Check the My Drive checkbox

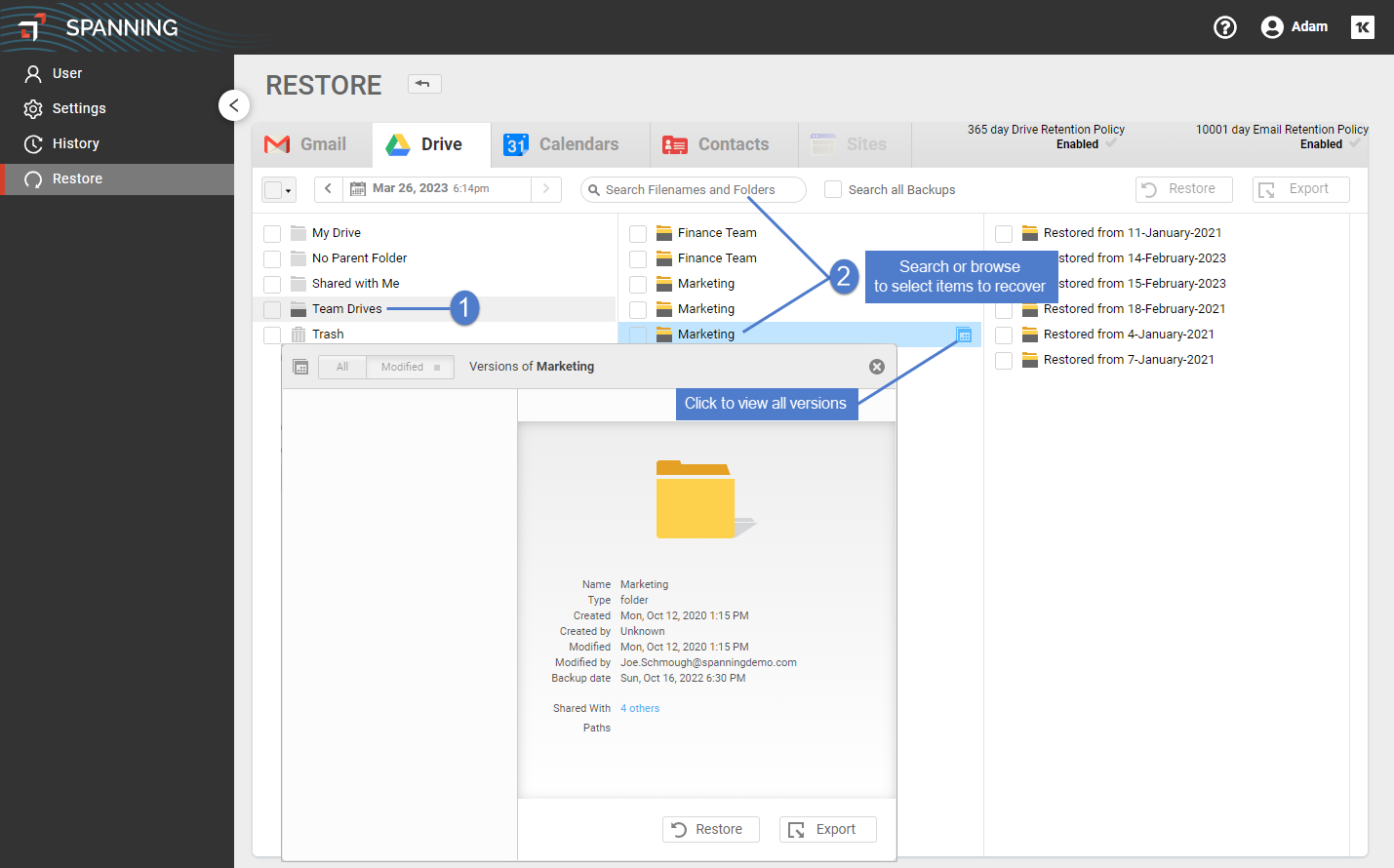click(x=272, y=233)
